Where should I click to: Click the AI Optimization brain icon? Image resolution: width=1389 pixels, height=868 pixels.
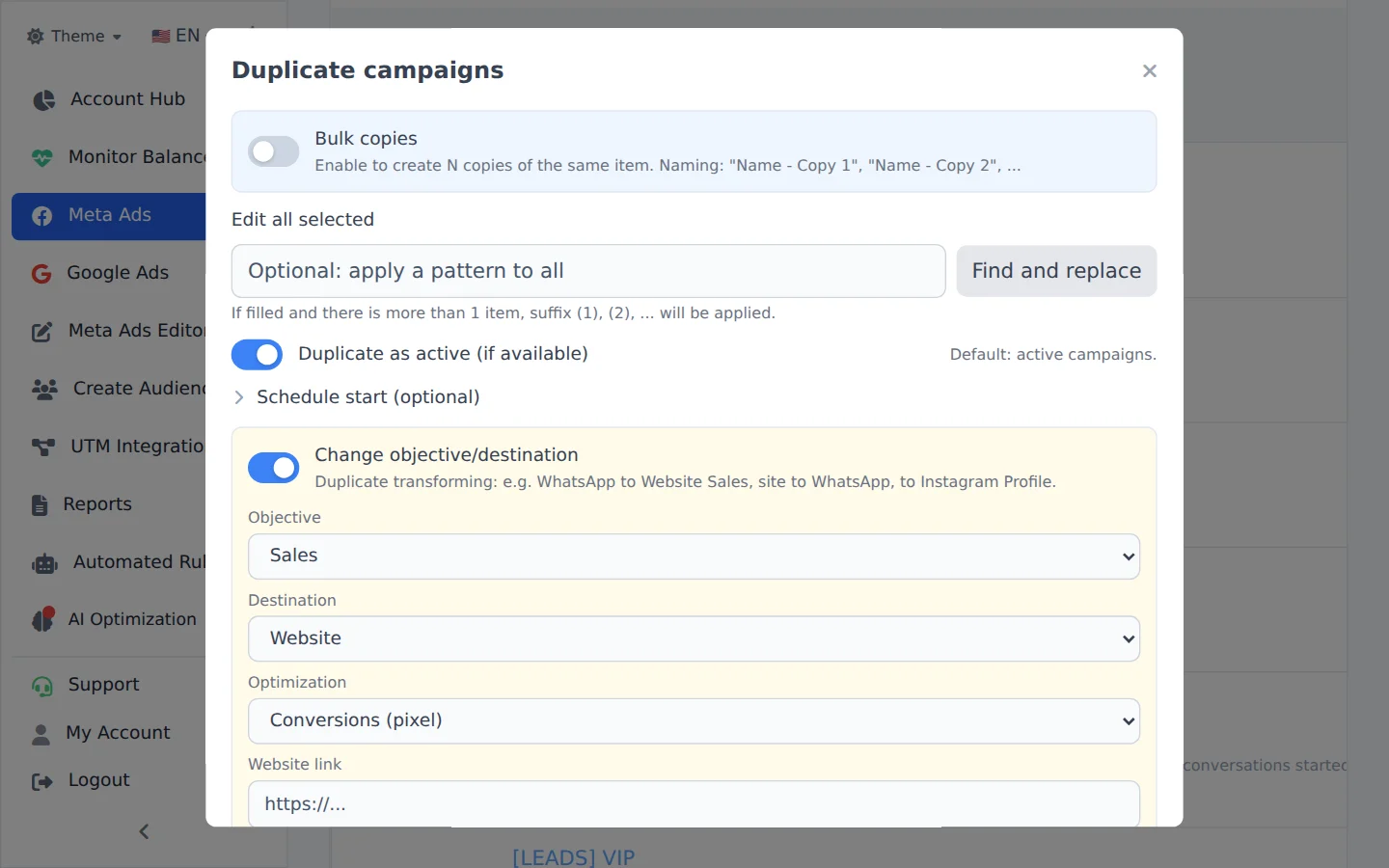pyautogui.click(x=43, y=619)
